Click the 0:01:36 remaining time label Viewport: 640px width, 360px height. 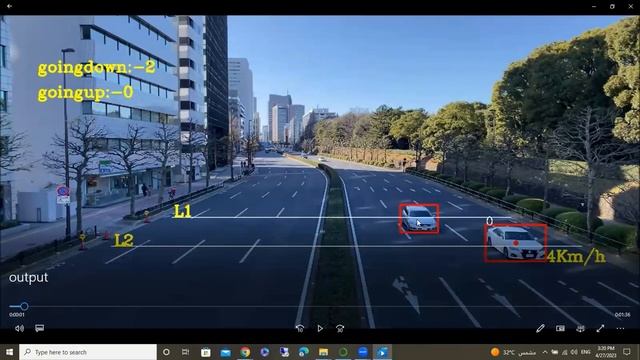(622, 315)
